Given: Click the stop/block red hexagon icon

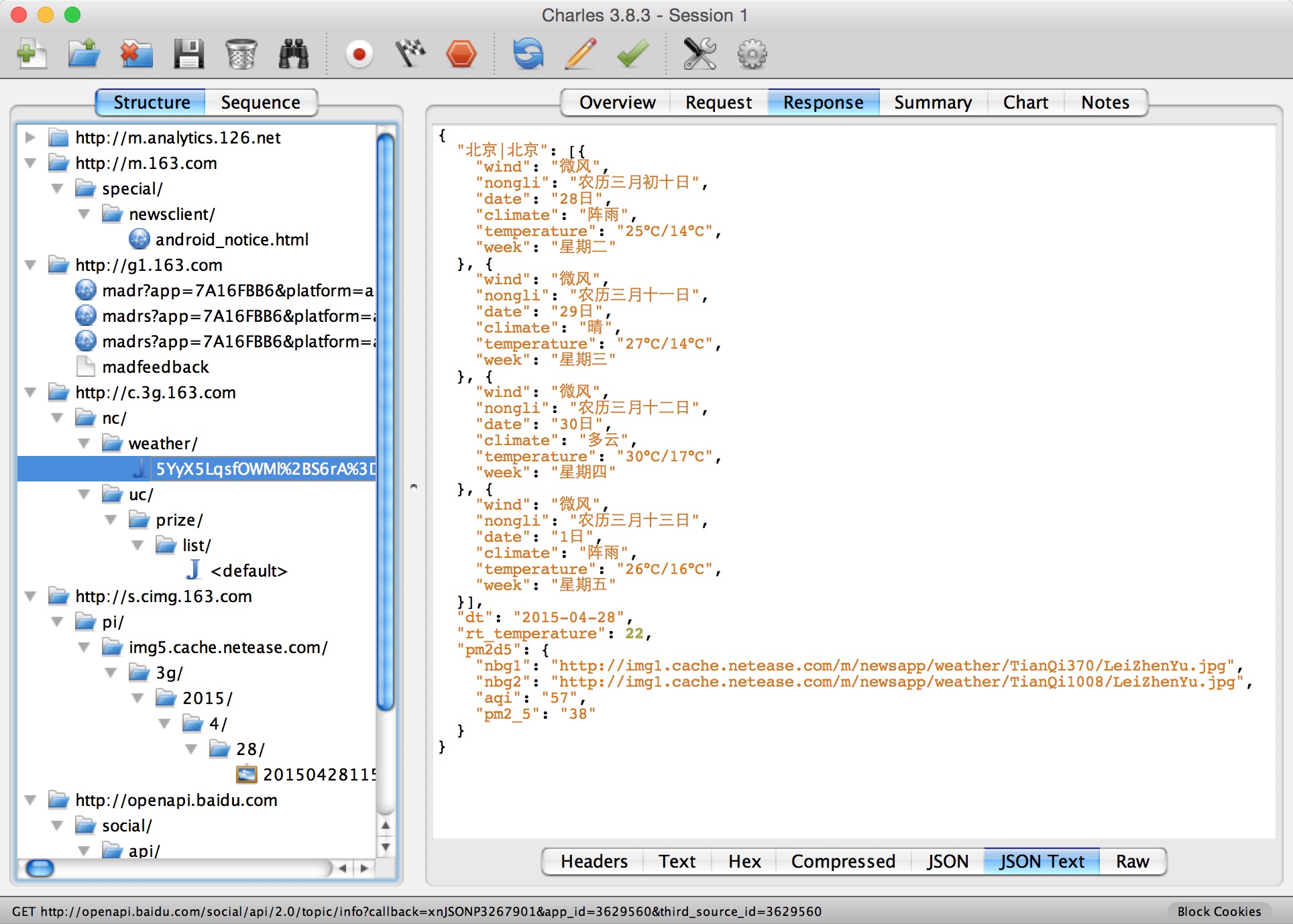Looking at the screenshot, I should point(462,54).
